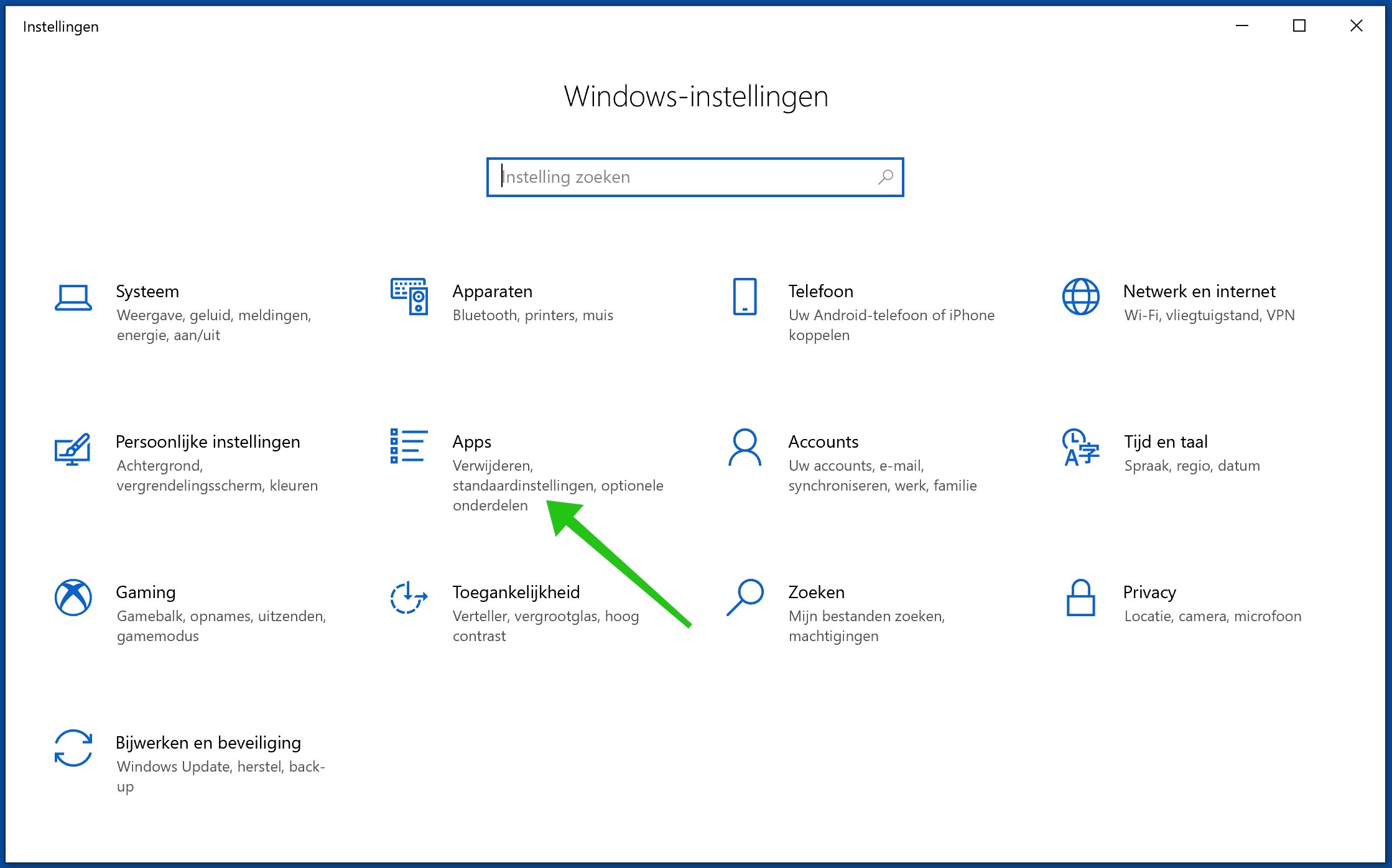Click 'Verteller, vergrootglas, hoog contrast' text

(545, 626)
